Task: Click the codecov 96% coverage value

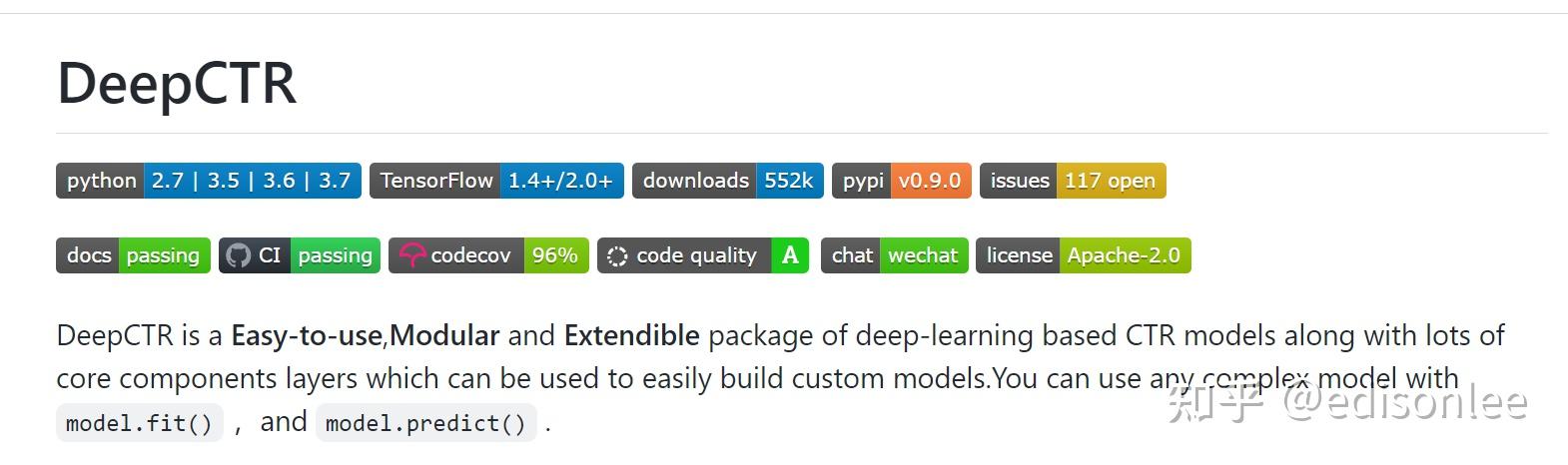Action: (x=554, y=255)
